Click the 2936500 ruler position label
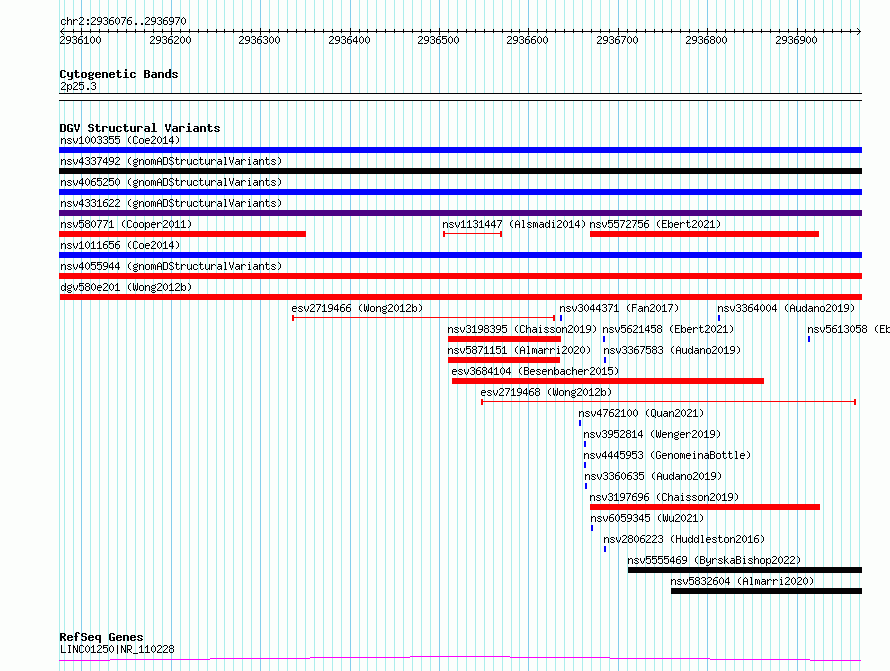The width and height of the screenshot is (890, 671). (x=438, y=40)
